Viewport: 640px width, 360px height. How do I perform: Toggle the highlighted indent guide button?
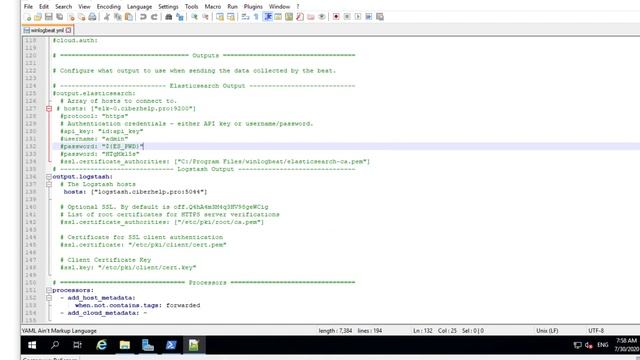[268, 17]
